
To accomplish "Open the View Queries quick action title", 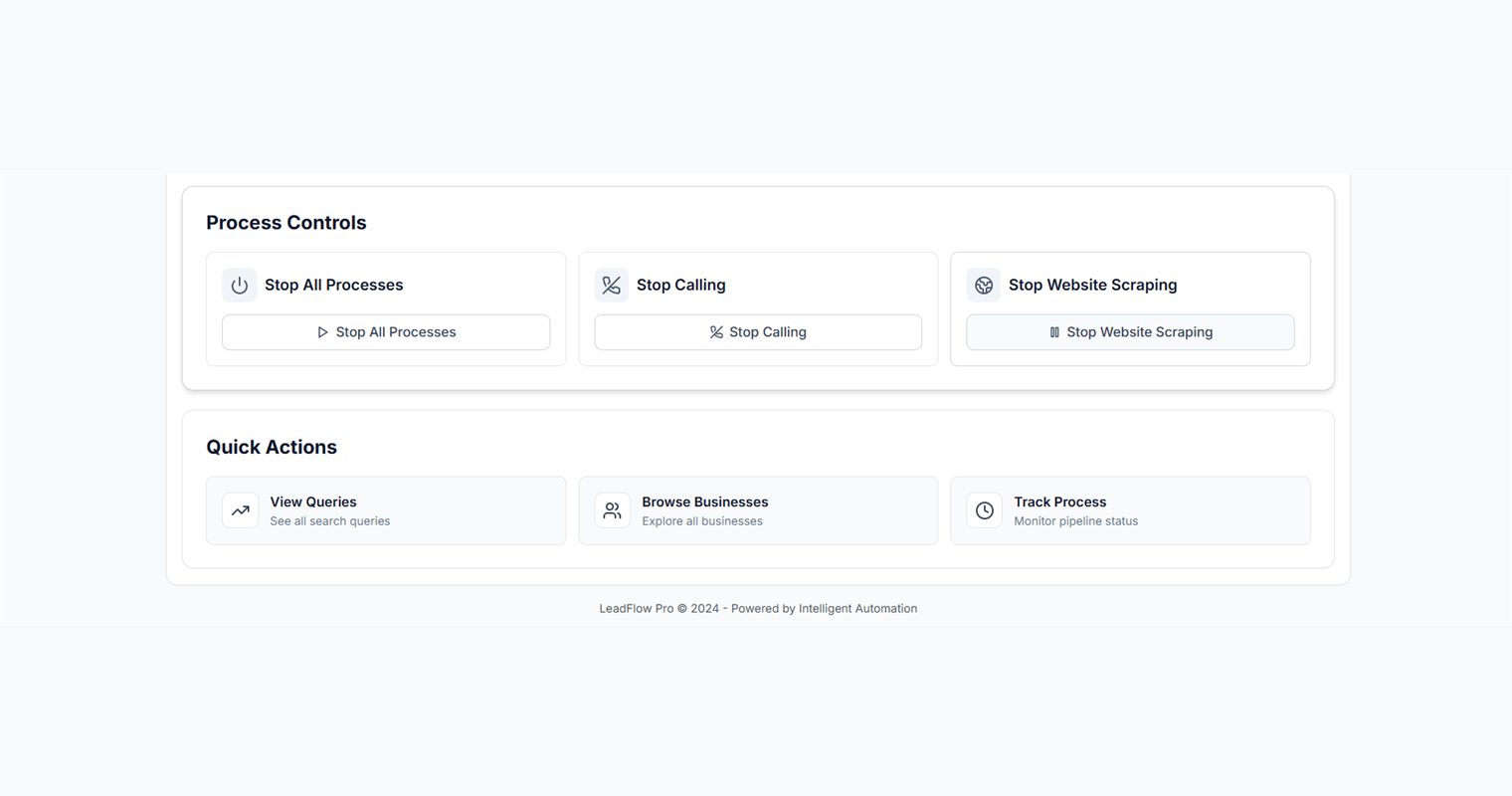I will [313, 502].
